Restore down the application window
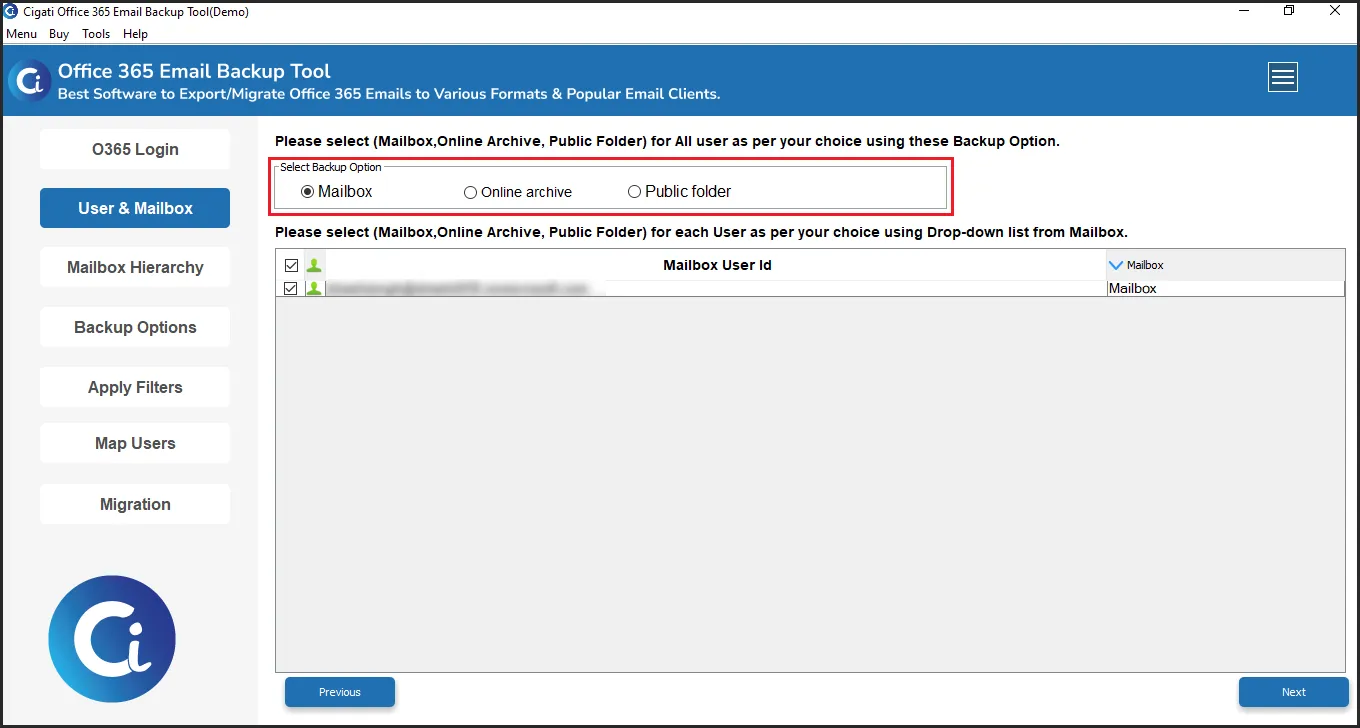 (1289, 11)
